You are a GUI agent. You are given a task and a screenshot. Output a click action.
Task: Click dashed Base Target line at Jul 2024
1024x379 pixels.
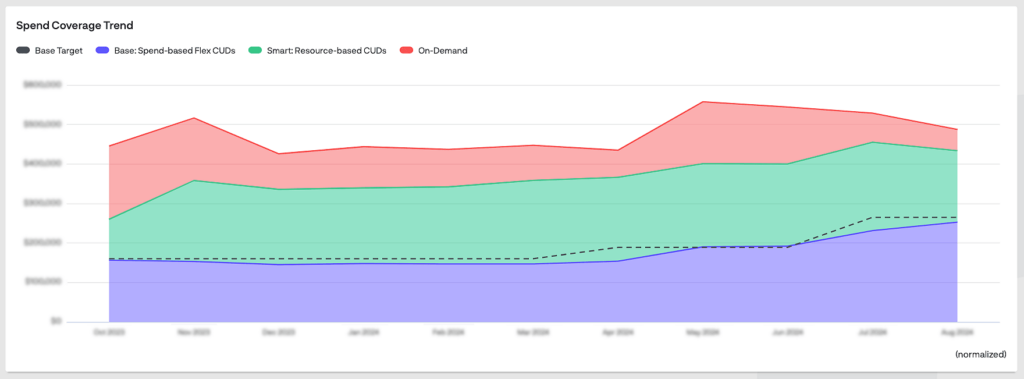coord(872,217)
